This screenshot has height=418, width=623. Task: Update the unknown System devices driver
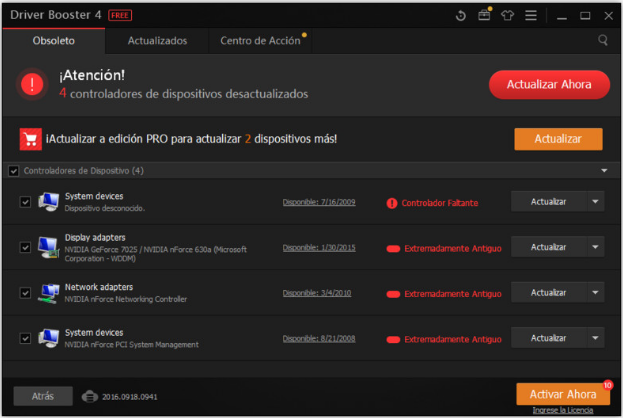549,201
